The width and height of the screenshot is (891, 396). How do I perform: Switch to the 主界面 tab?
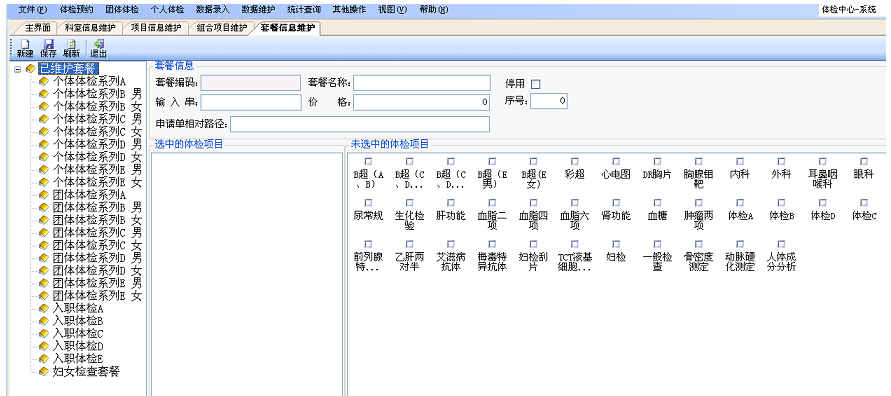(38, 28)
